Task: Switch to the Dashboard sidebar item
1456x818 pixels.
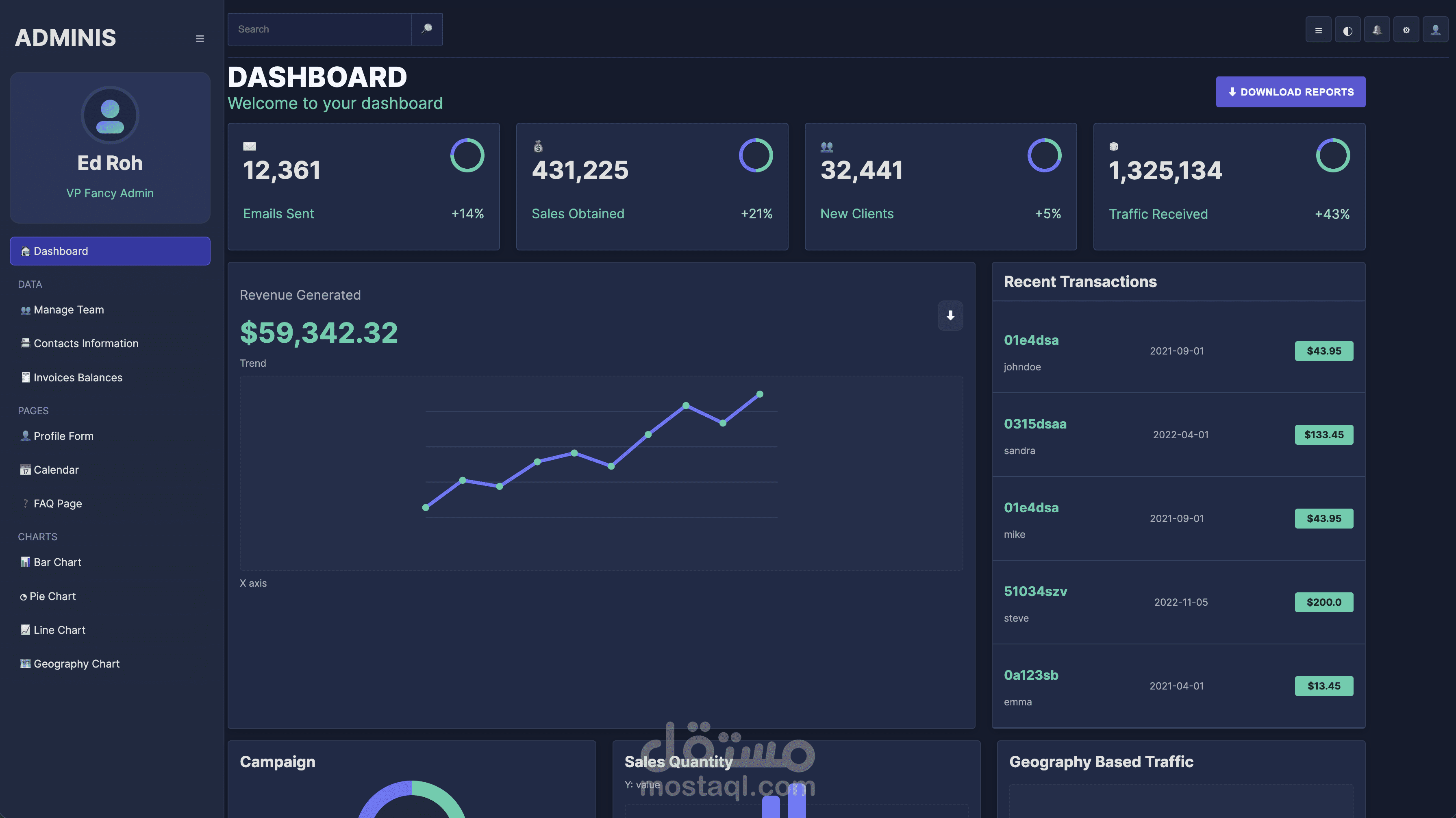Action: point(60,251)
